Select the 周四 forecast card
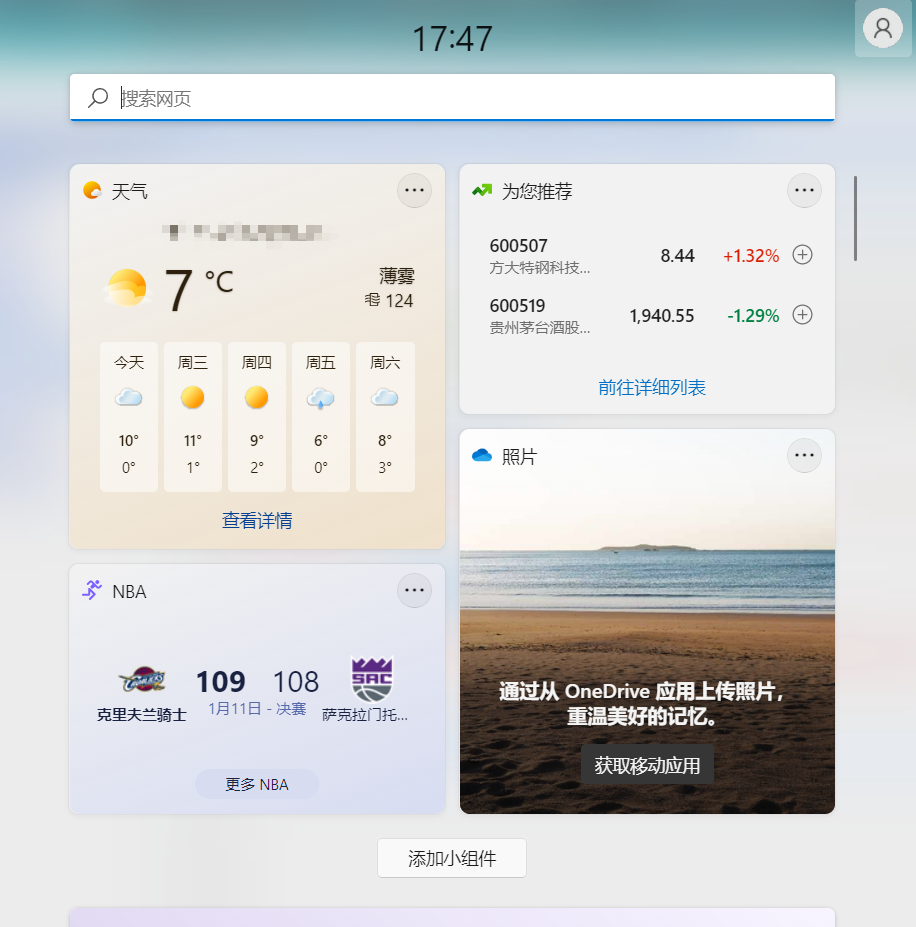 [x=257, y=417]
